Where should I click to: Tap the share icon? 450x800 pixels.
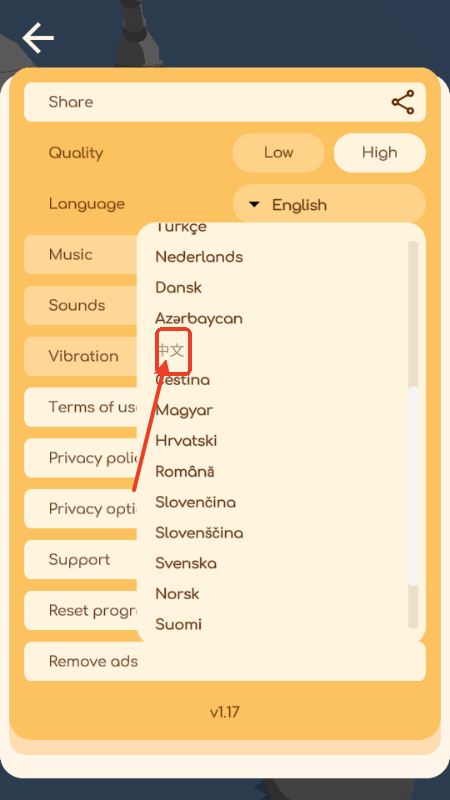tap(403, 102)
